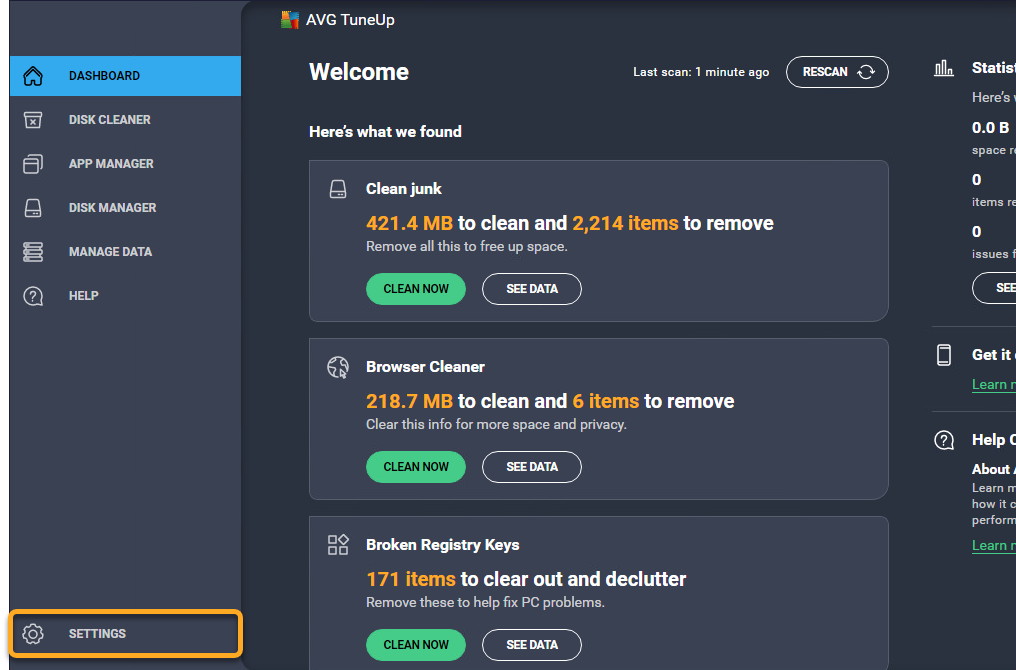Click the Statistics bar chart icon
Viewport: 1016px width, 670px height.
(x=943, y=69)
